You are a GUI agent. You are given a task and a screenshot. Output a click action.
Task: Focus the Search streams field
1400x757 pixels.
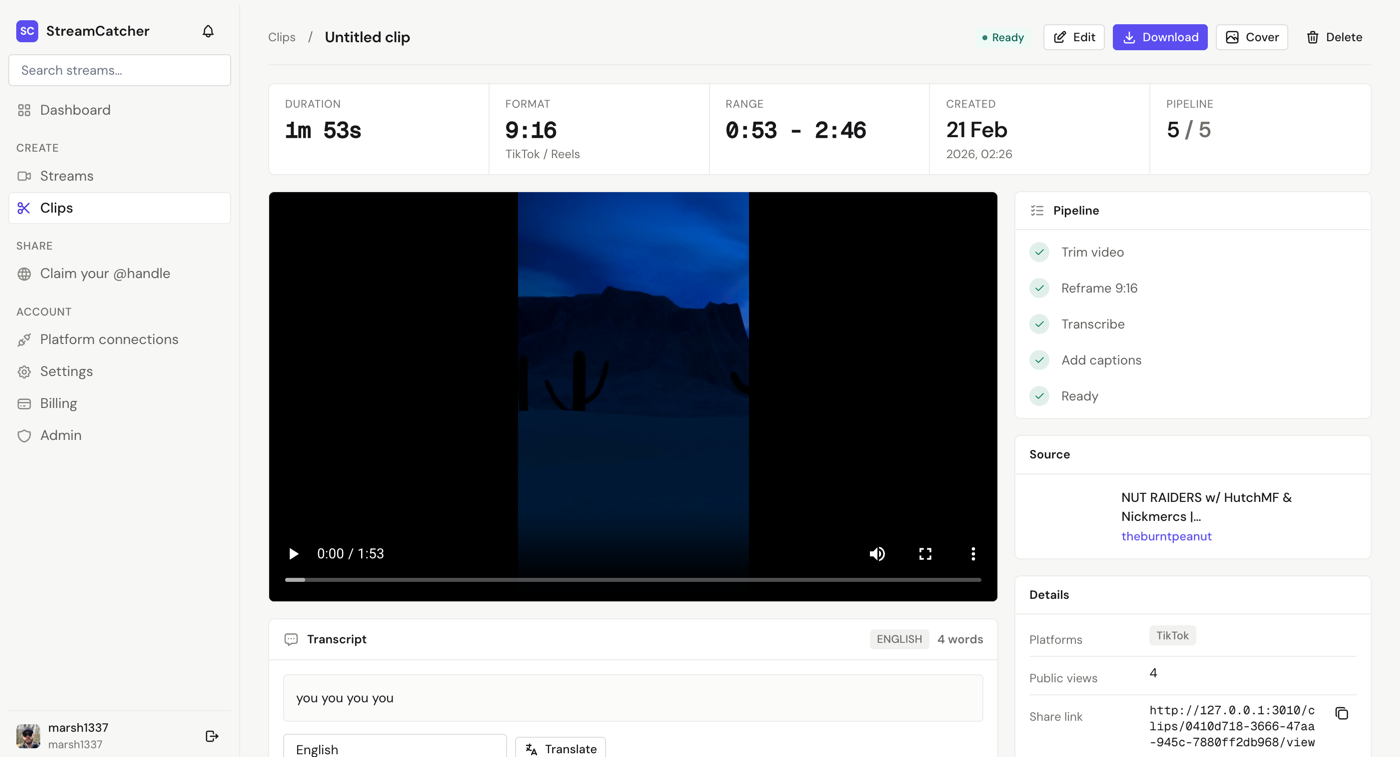[119, 70]
